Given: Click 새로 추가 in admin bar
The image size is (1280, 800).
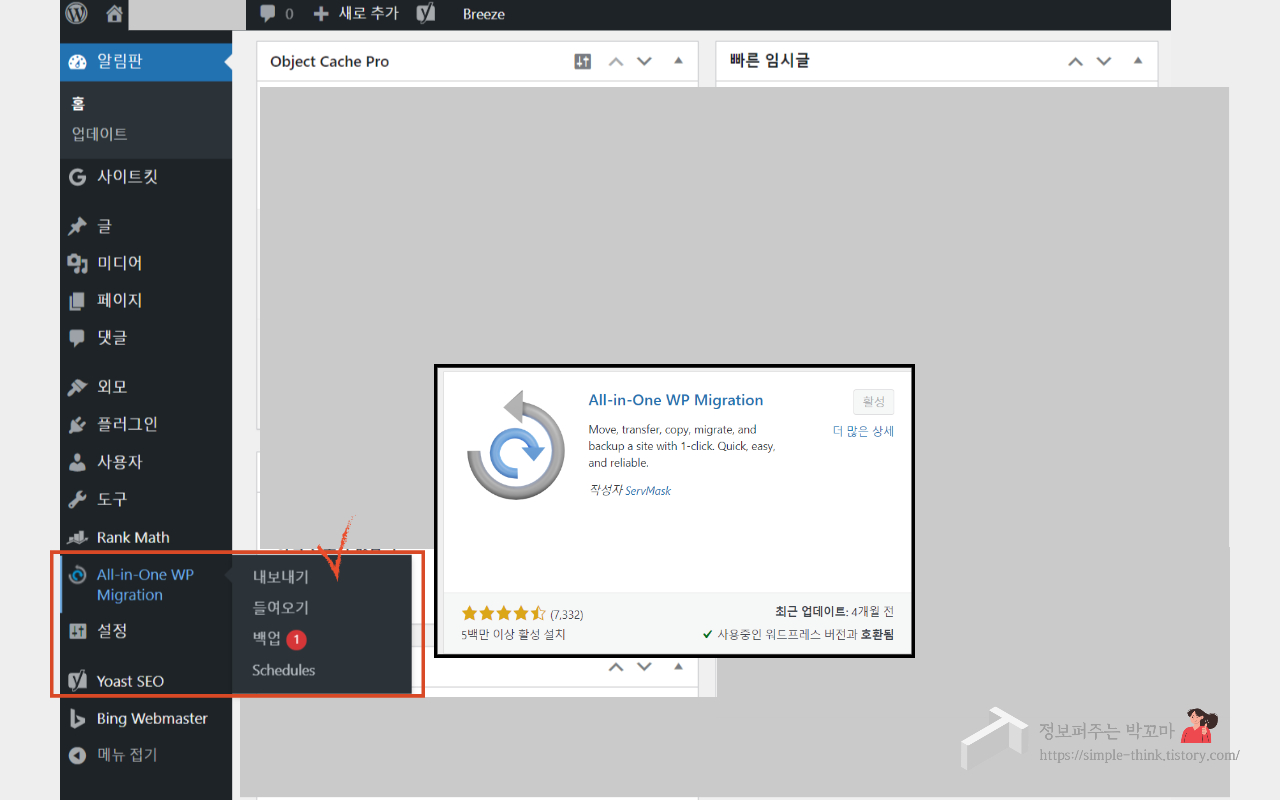Looking at the screenshot, I should (x=368, y=14).
